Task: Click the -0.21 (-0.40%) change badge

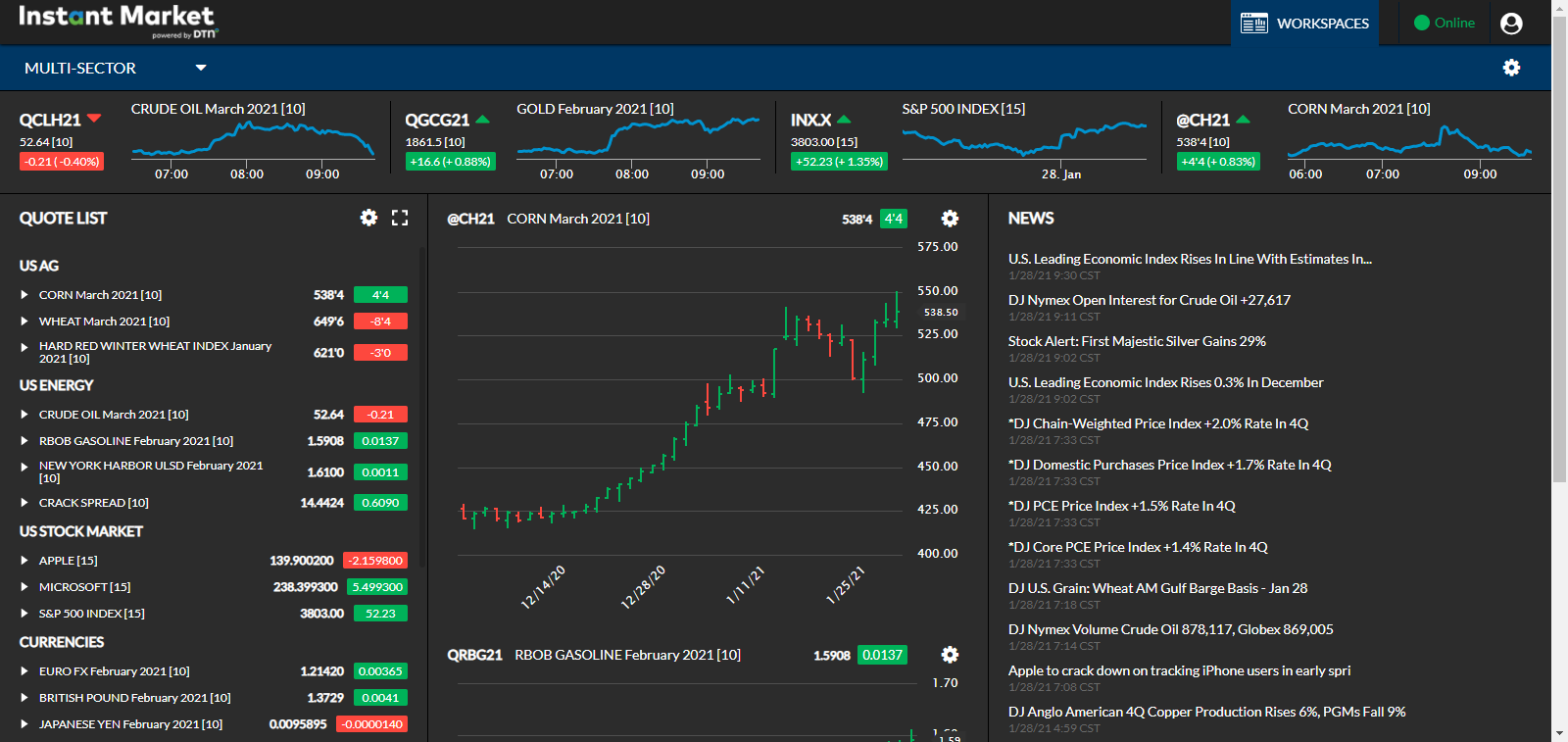Action: (x=62, y=162)
